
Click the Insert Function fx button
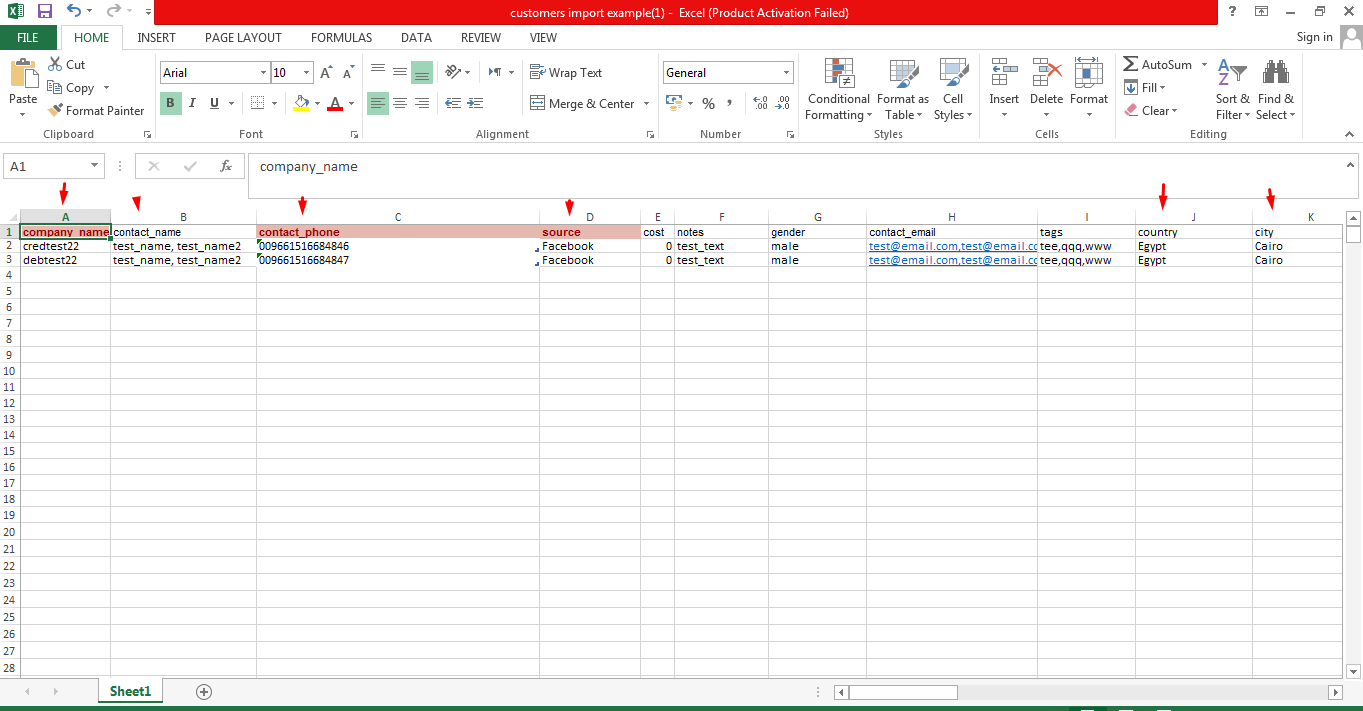[226, 167]
